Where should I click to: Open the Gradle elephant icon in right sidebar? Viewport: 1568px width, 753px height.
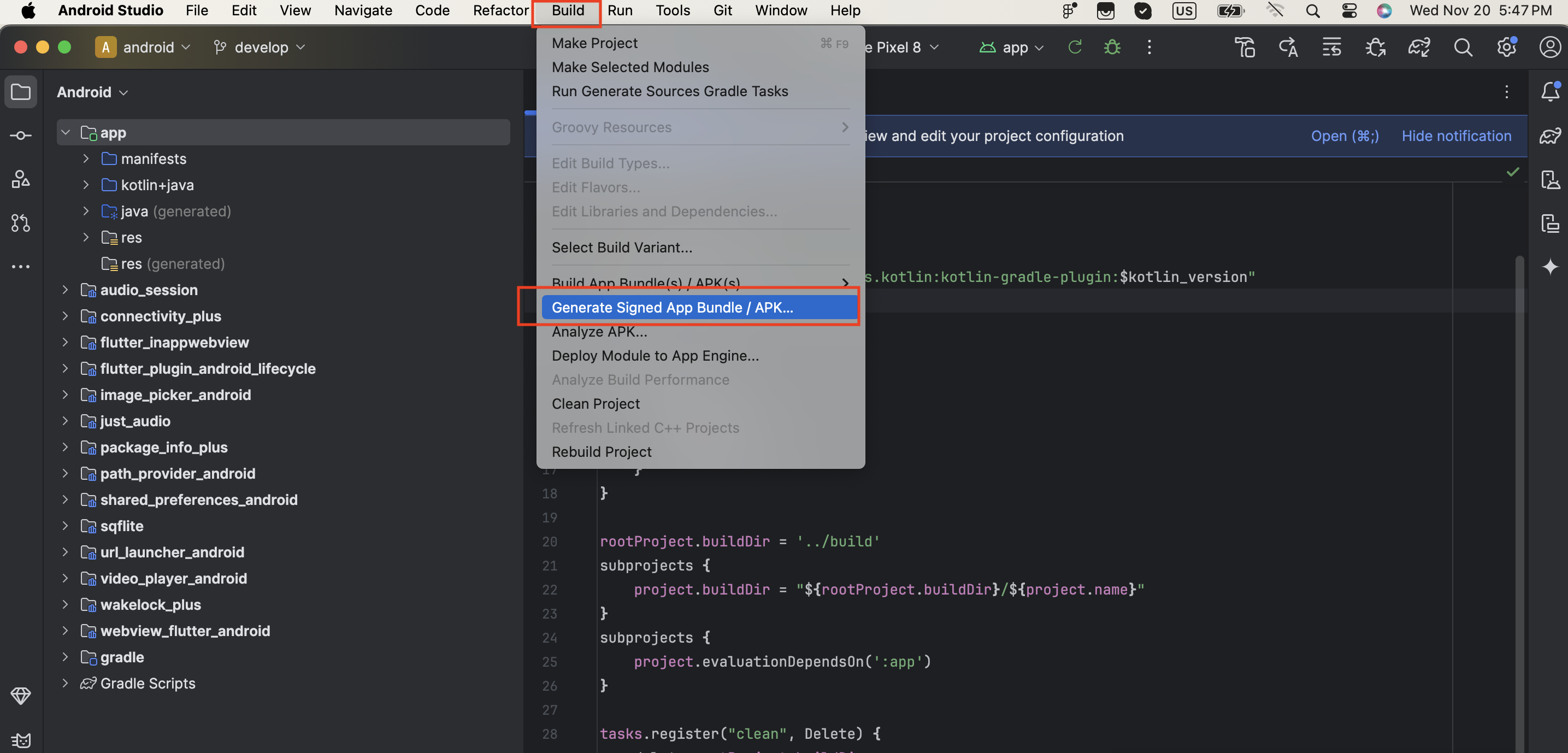point(1550,136)
